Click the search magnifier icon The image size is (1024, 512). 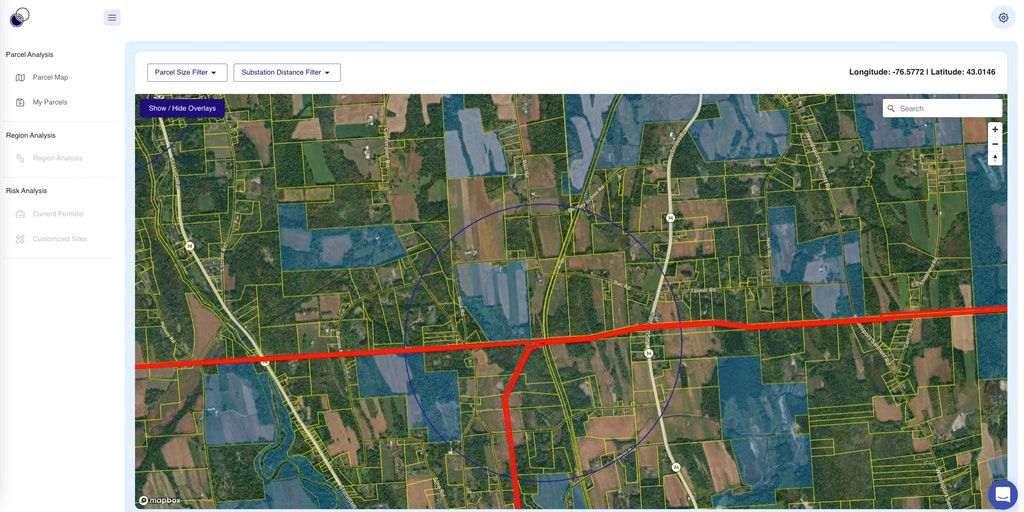pyautogui.click(x=891, y=108)
